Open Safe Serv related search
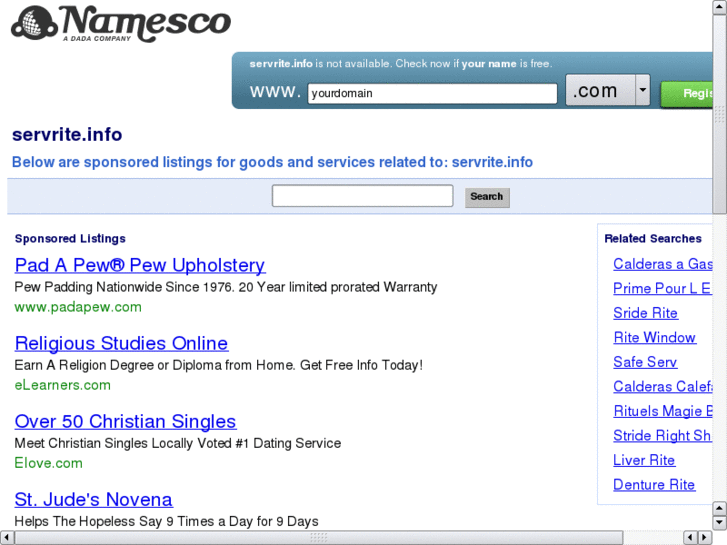The height and width of the screenshot is (545, 727). (645, 362)
